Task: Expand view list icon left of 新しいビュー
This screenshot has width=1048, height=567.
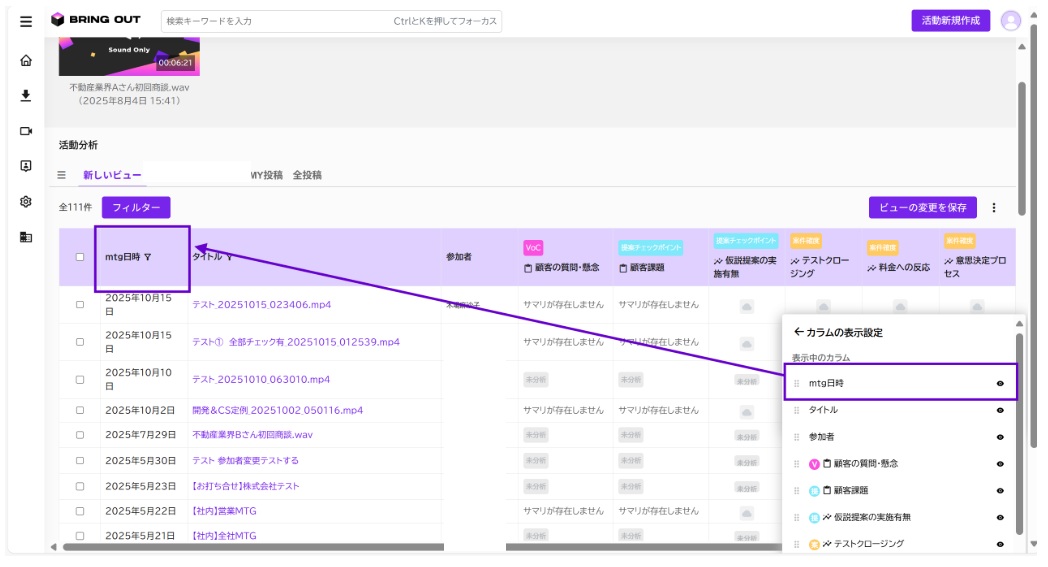Action: click(x=61, y=175)
